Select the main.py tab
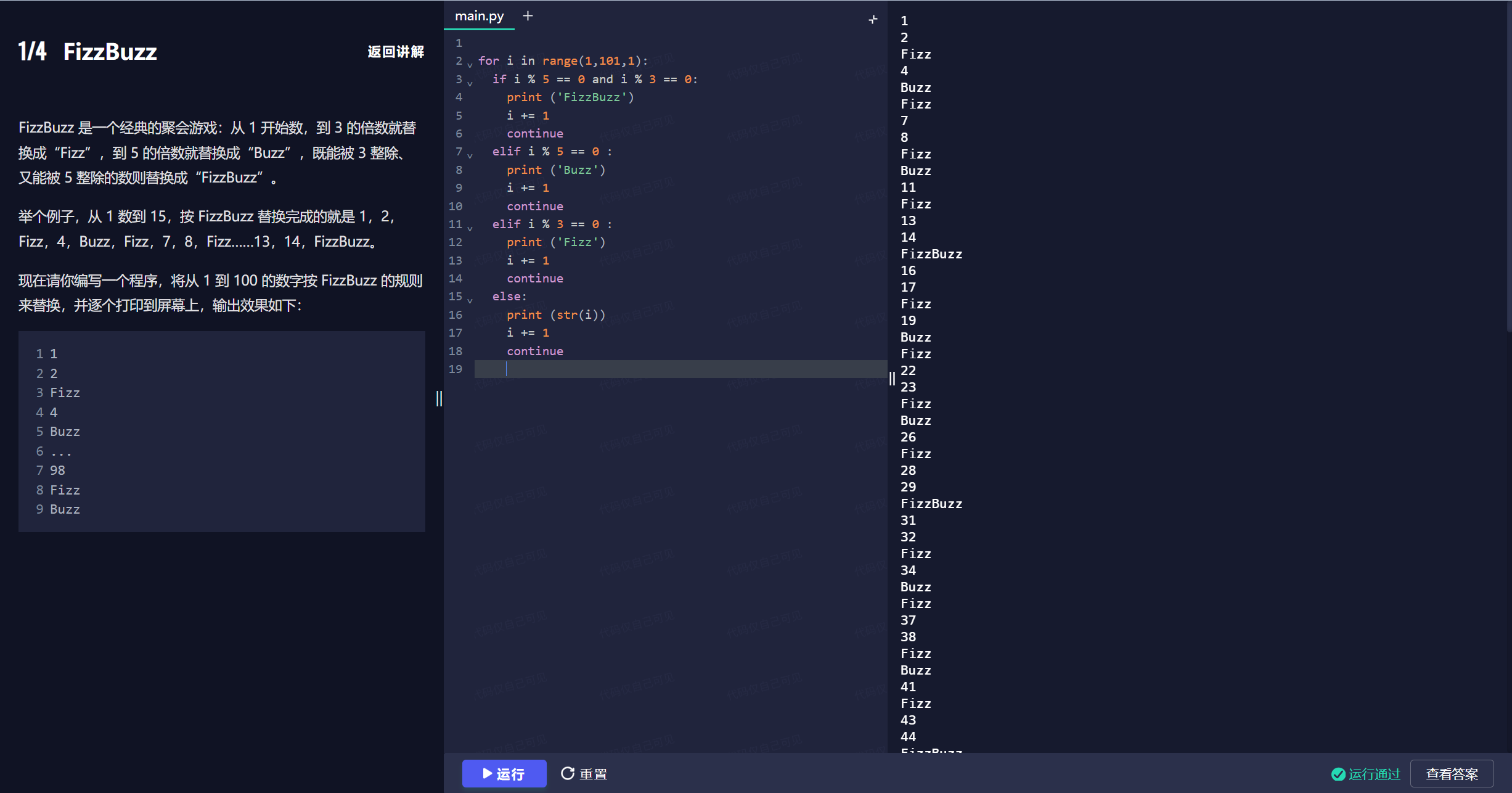The image size is (1512, 793). (479, 16)
